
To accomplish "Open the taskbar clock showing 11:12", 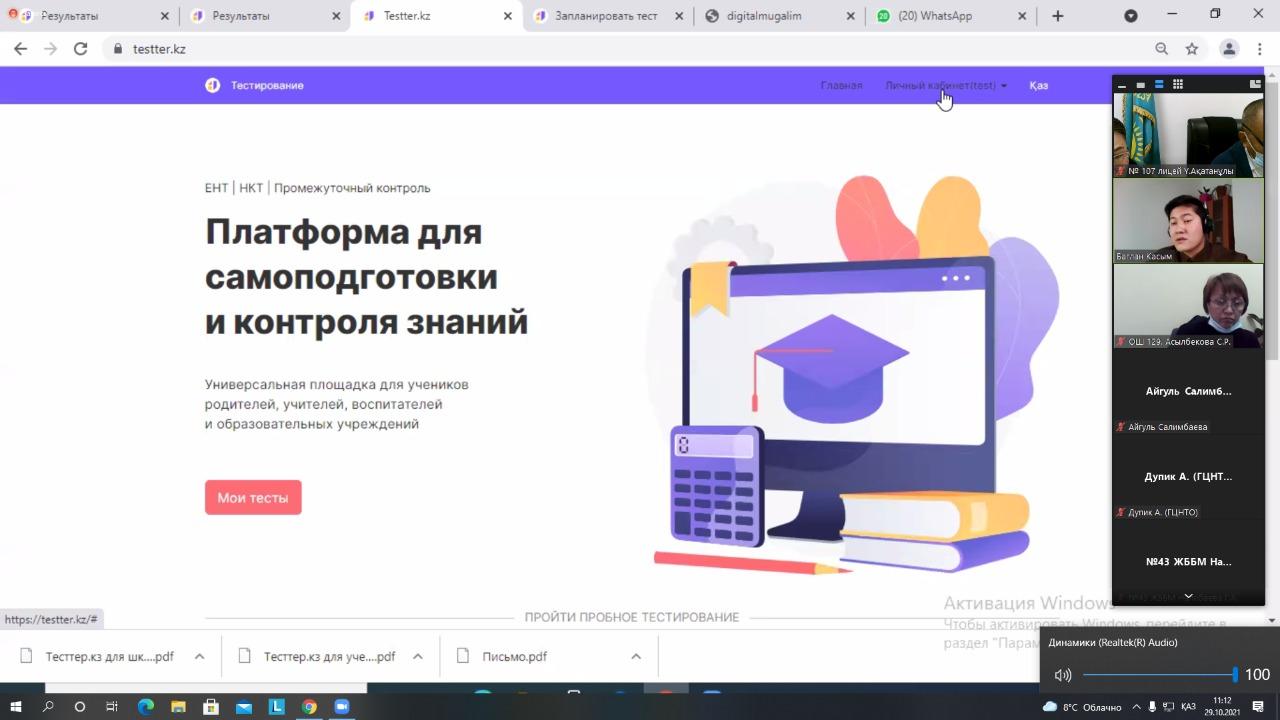I will (1222, 706).
